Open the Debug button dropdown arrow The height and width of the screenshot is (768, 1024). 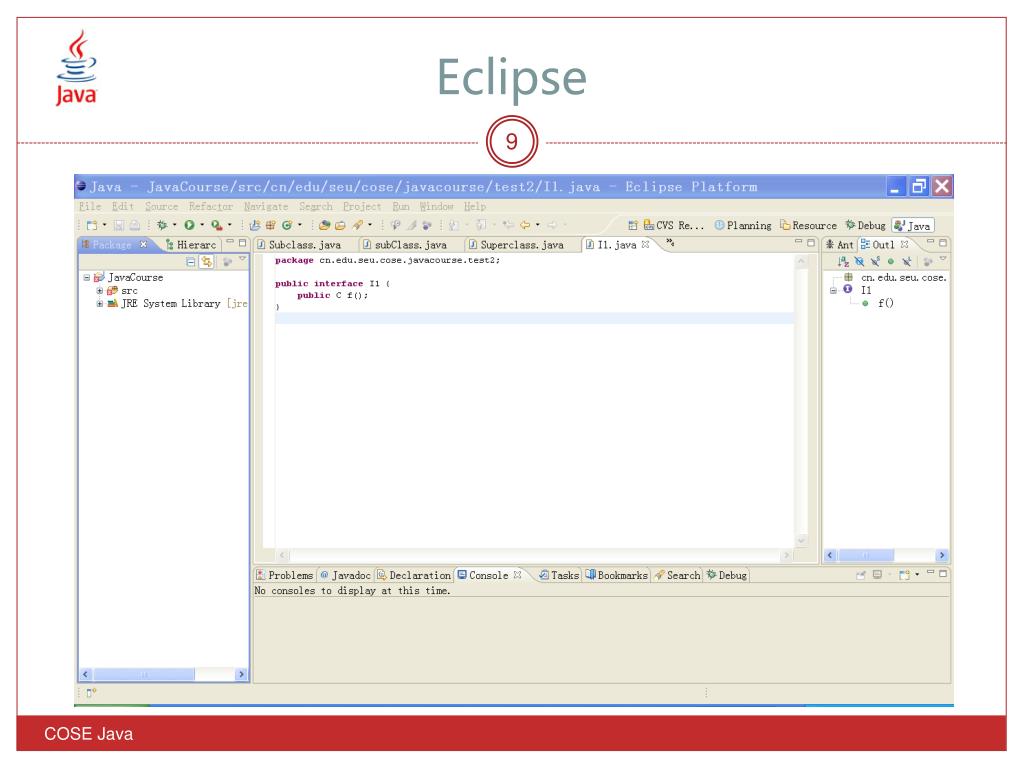174,225
